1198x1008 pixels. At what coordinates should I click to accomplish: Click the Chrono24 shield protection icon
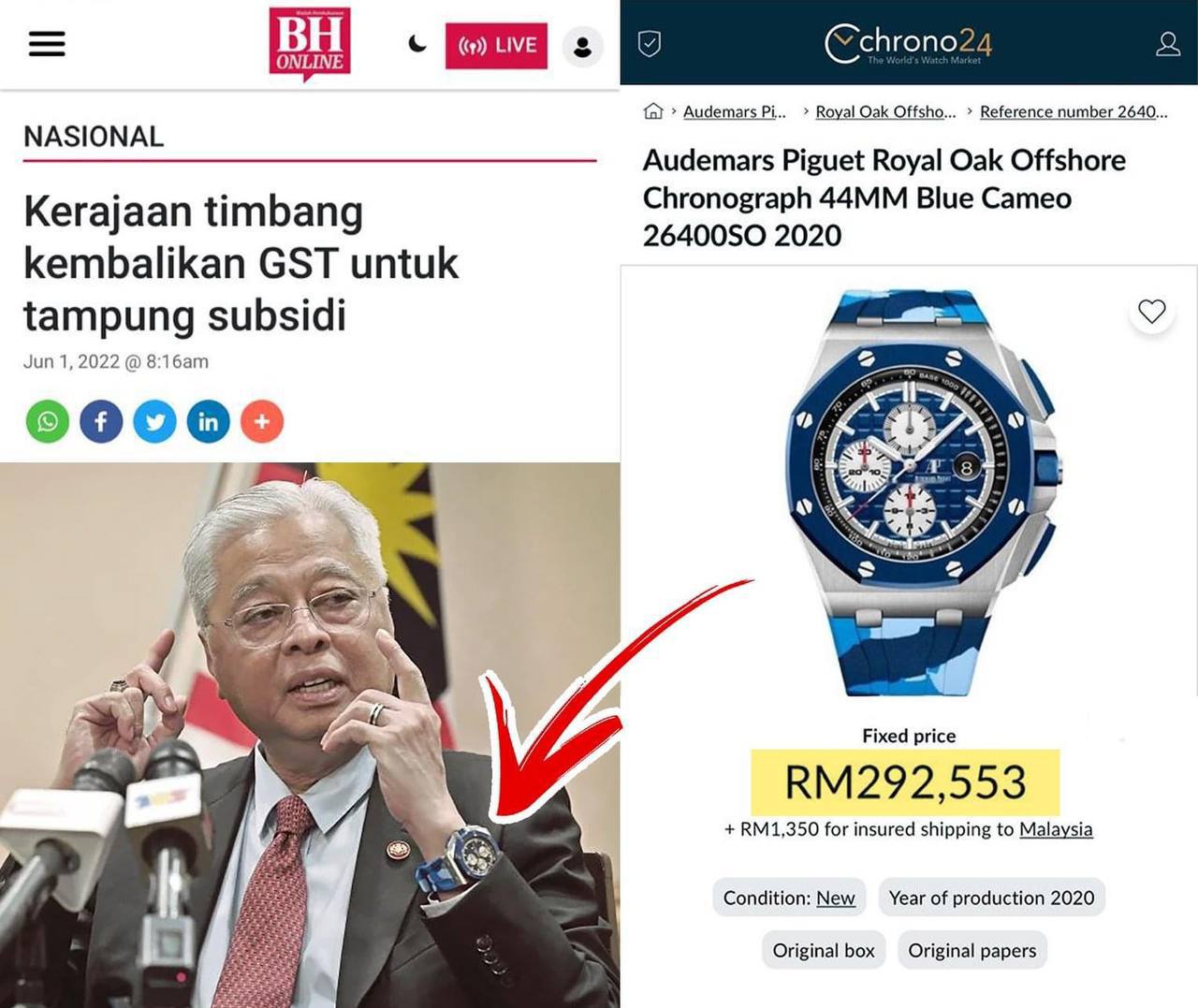[650, 43]
